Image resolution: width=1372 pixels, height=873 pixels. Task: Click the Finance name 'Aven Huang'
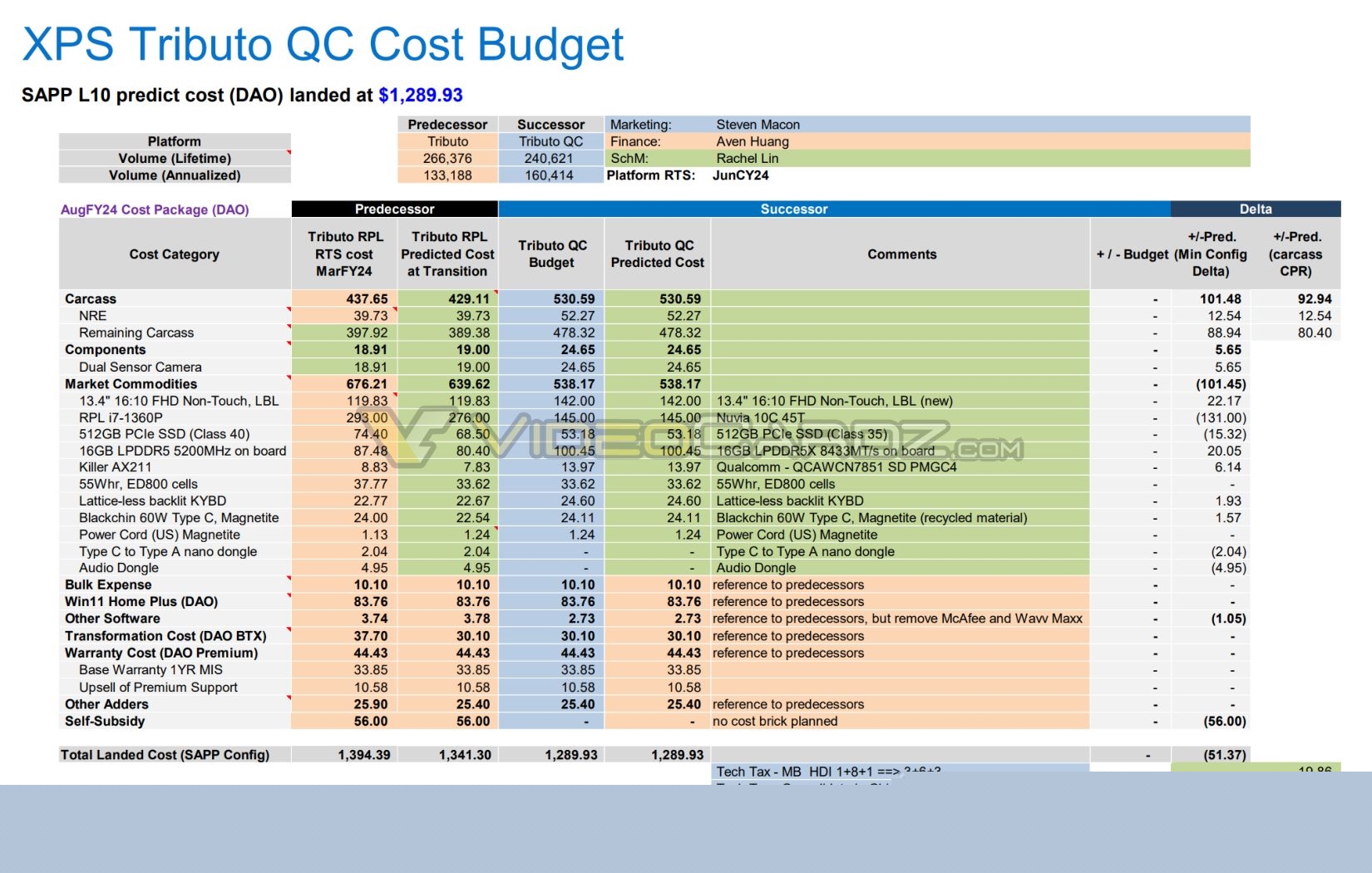pos(753,141)
